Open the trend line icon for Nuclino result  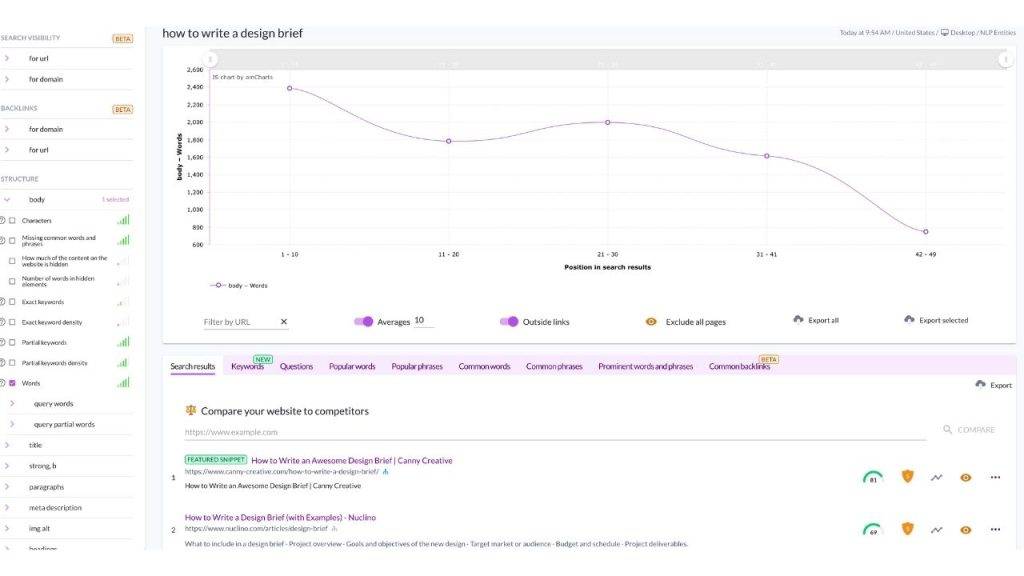936,530
